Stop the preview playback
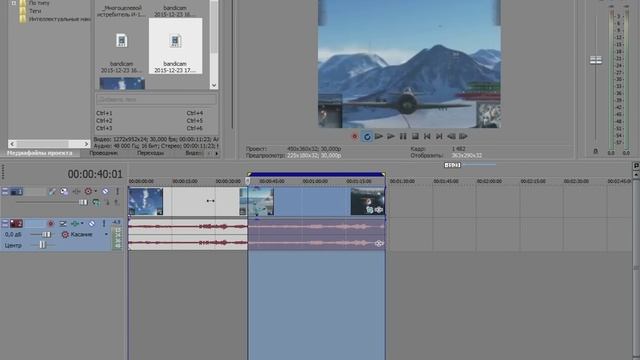The image size is (640, 360). (x=415, y=136)
